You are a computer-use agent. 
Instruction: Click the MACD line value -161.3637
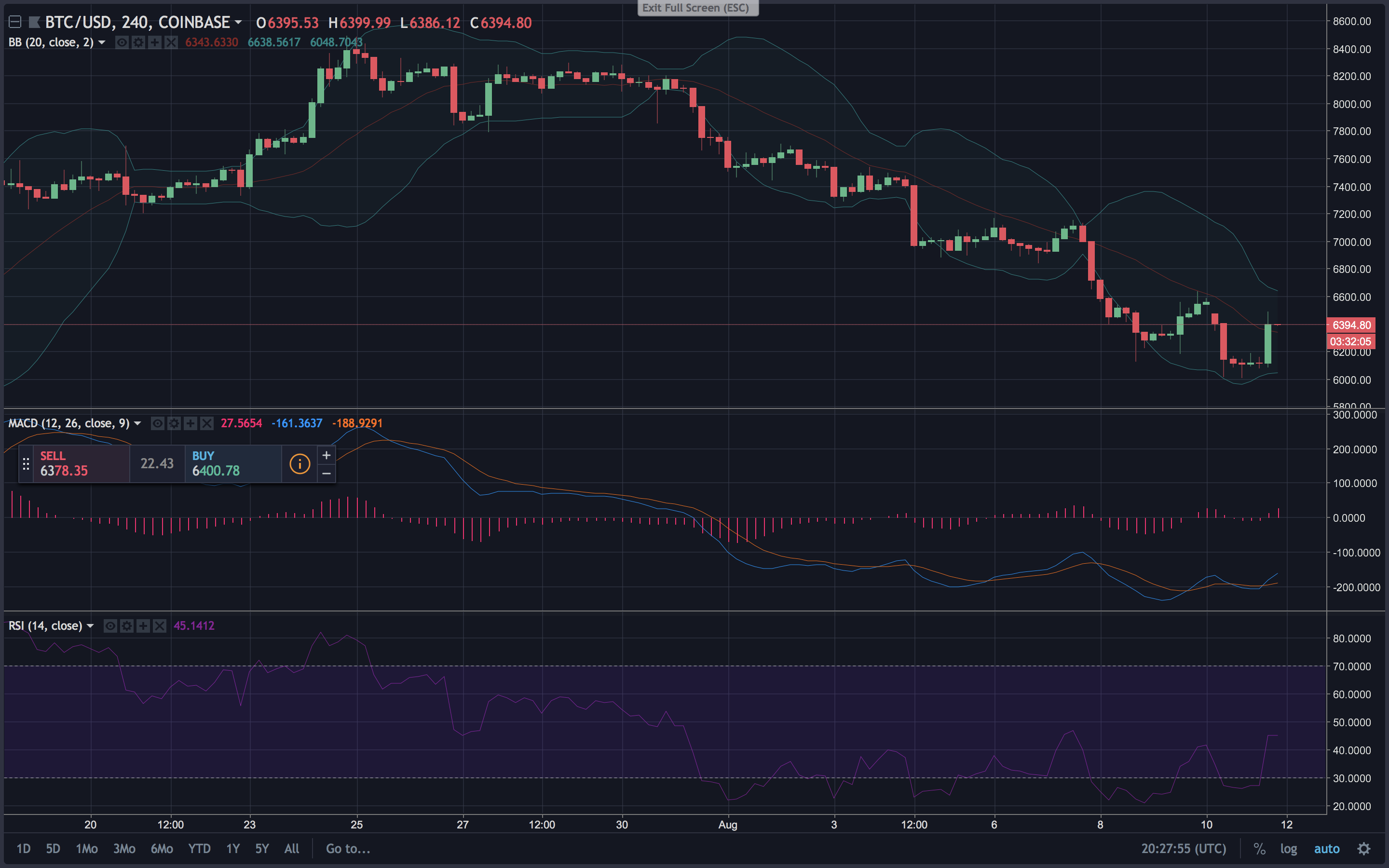click(x=297, y=424)
